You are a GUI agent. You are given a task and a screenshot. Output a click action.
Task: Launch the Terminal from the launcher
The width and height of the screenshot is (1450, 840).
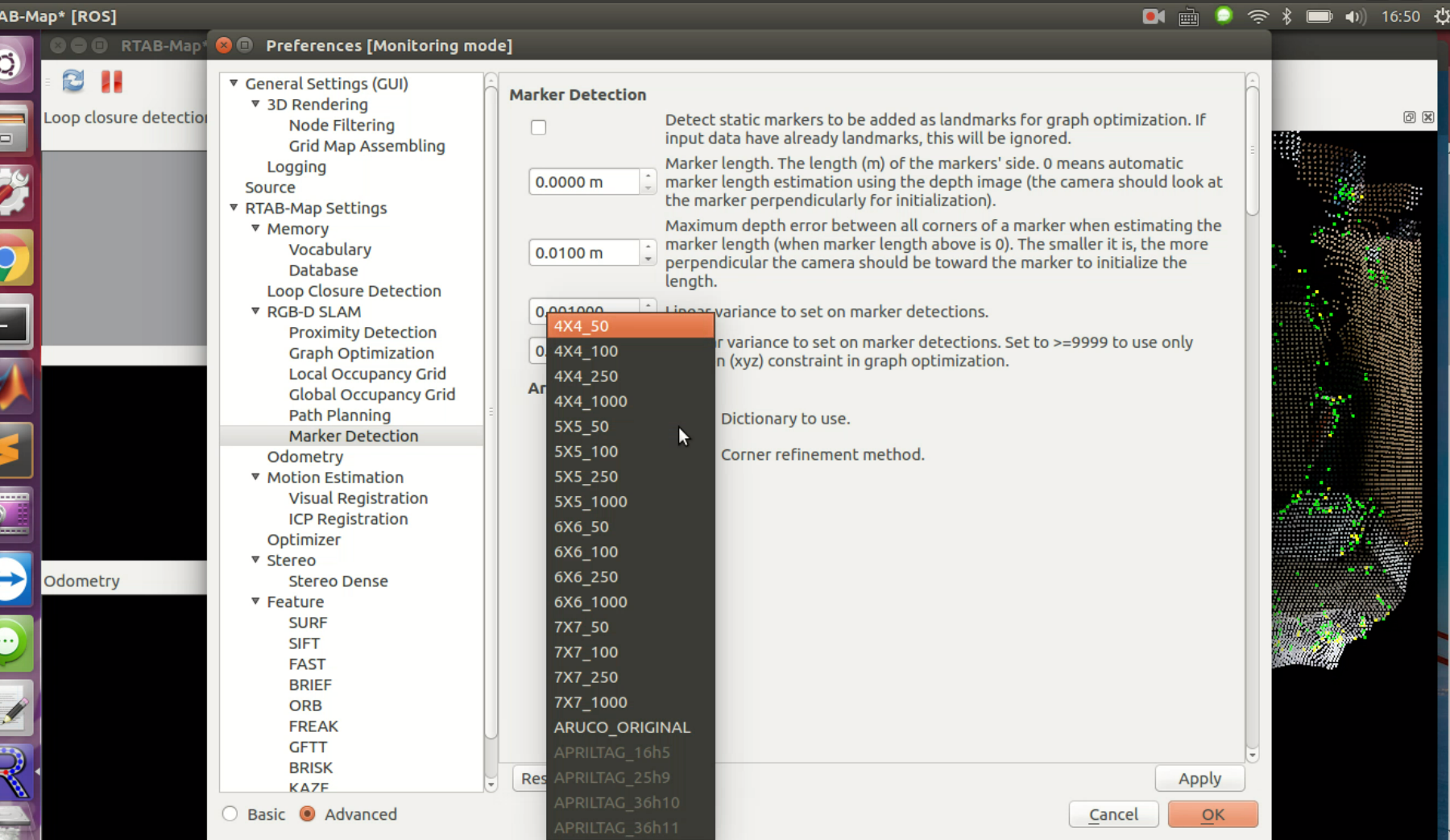[16, 322]
